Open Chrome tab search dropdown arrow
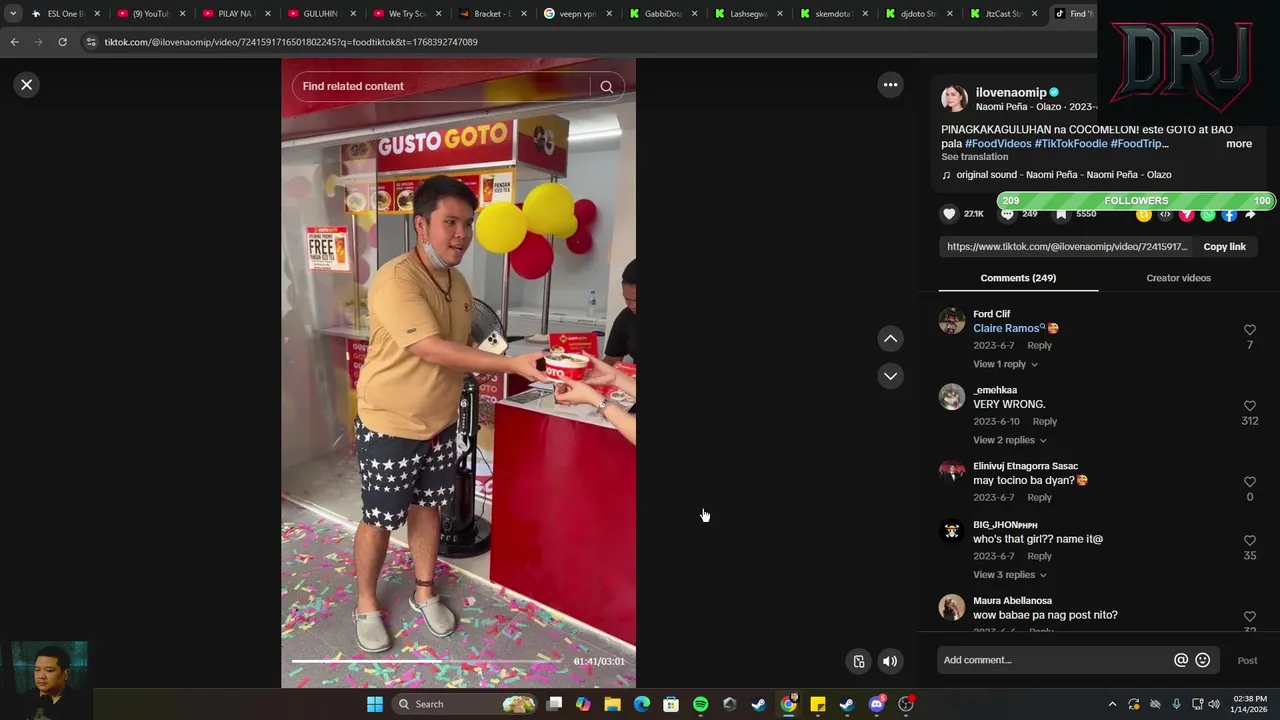The height and width of the screenshot is (720, 1280). pos(13,14)
